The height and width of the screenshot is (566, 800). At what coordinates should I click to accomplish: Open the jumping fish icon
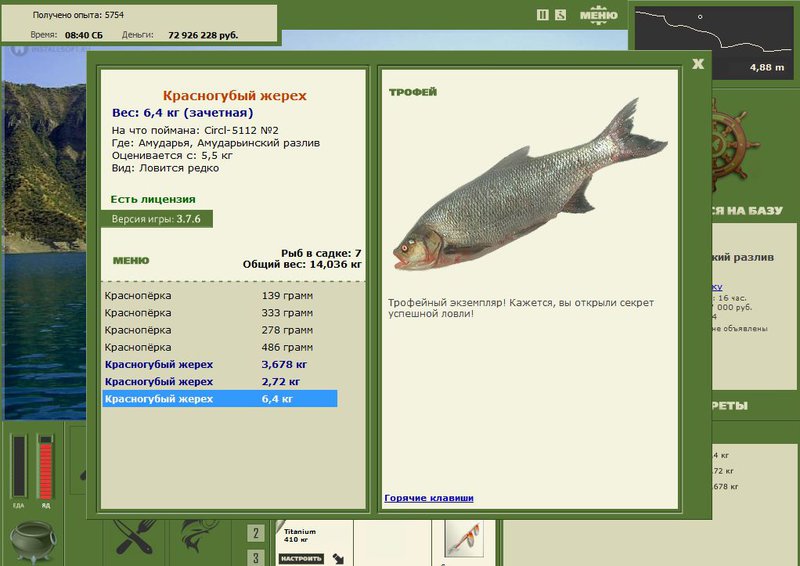pyautogui.click(x=200, y=536)
